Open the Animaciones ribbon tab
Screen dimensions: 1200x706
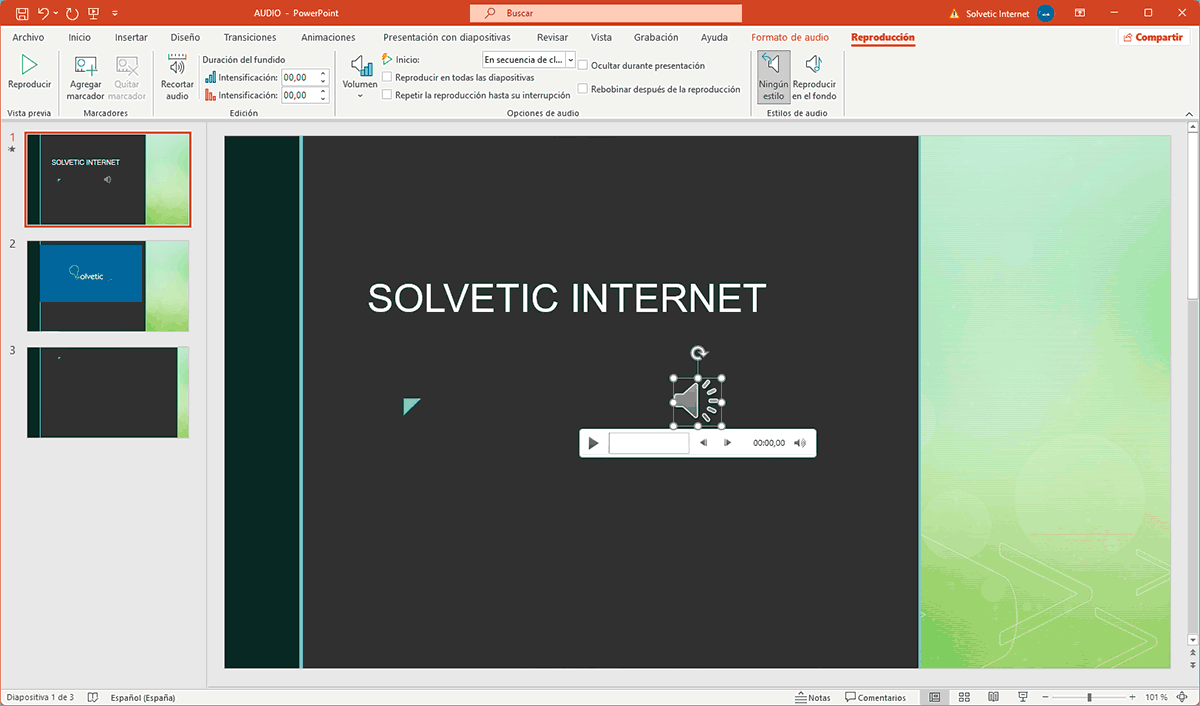328,36
